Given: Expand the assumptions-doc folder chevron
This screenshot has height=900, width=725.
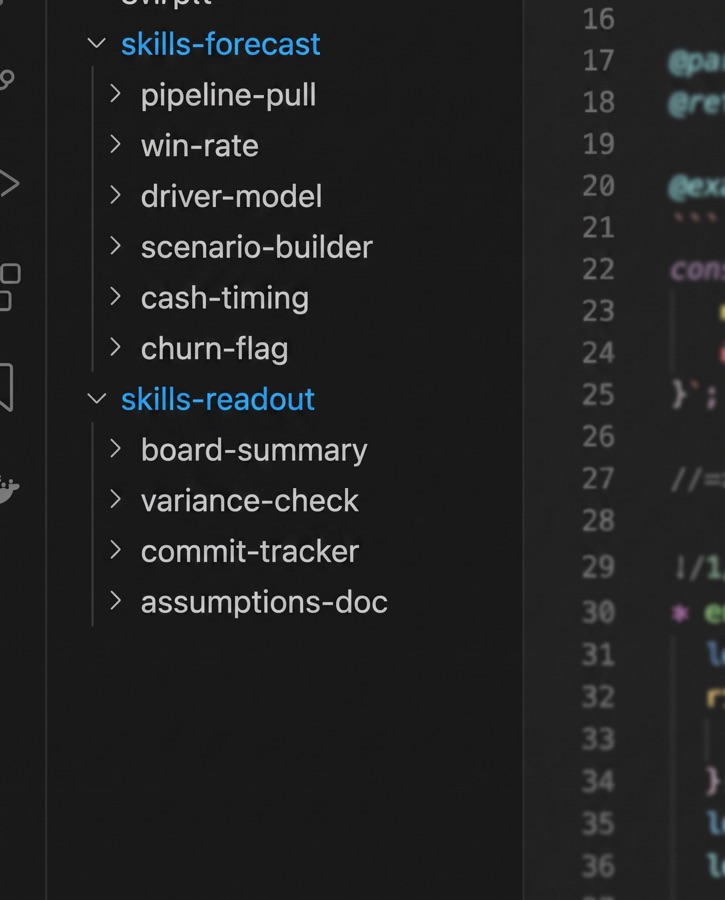Looking at the screenshot, I should (115, 601).
